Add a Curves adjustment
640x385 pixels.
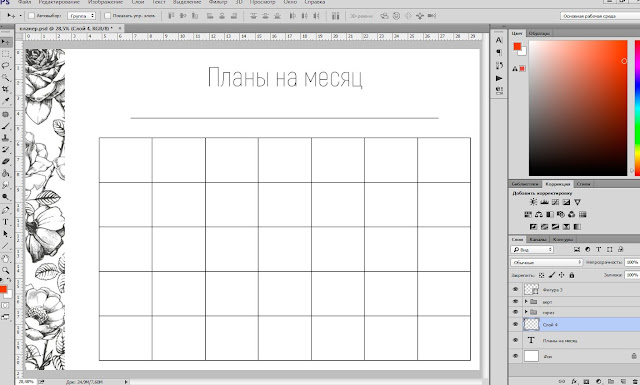click(x=555, y=202)
